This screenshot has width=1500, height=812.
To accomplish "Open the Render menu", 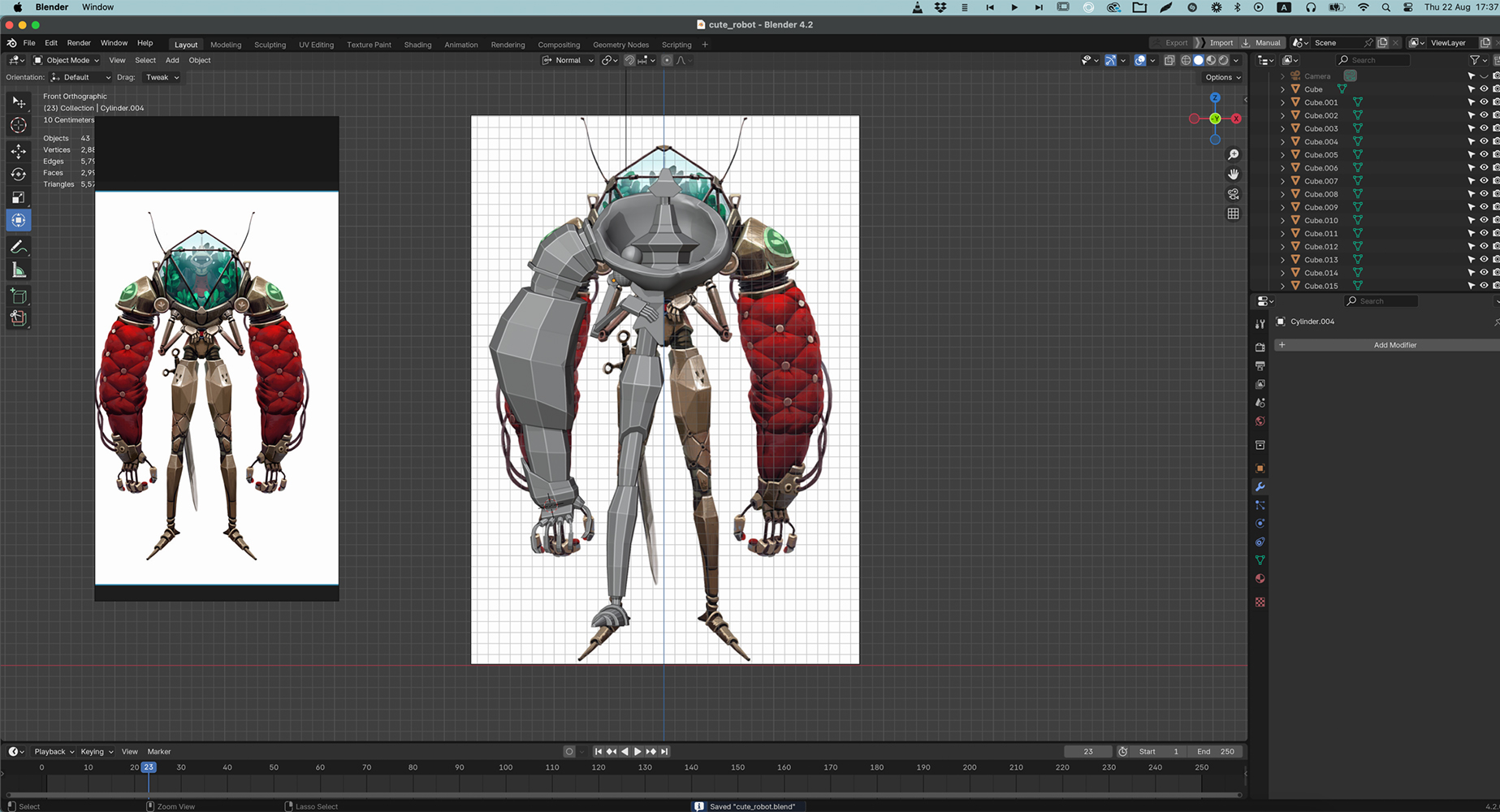I will coord(79,43).
